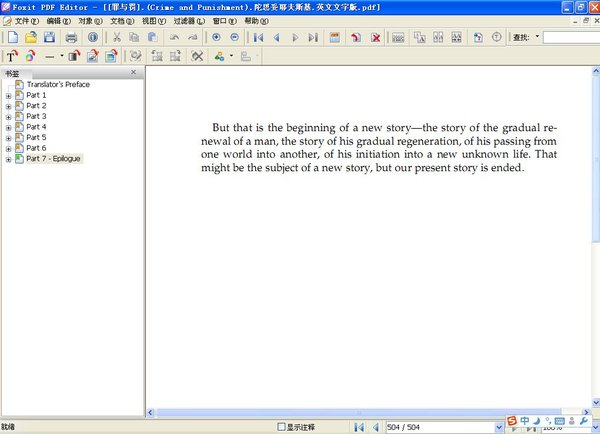The image size is (600, 434).
Task: Select Part 7 - Epilogue bookmark label
Action: point(54,158)
